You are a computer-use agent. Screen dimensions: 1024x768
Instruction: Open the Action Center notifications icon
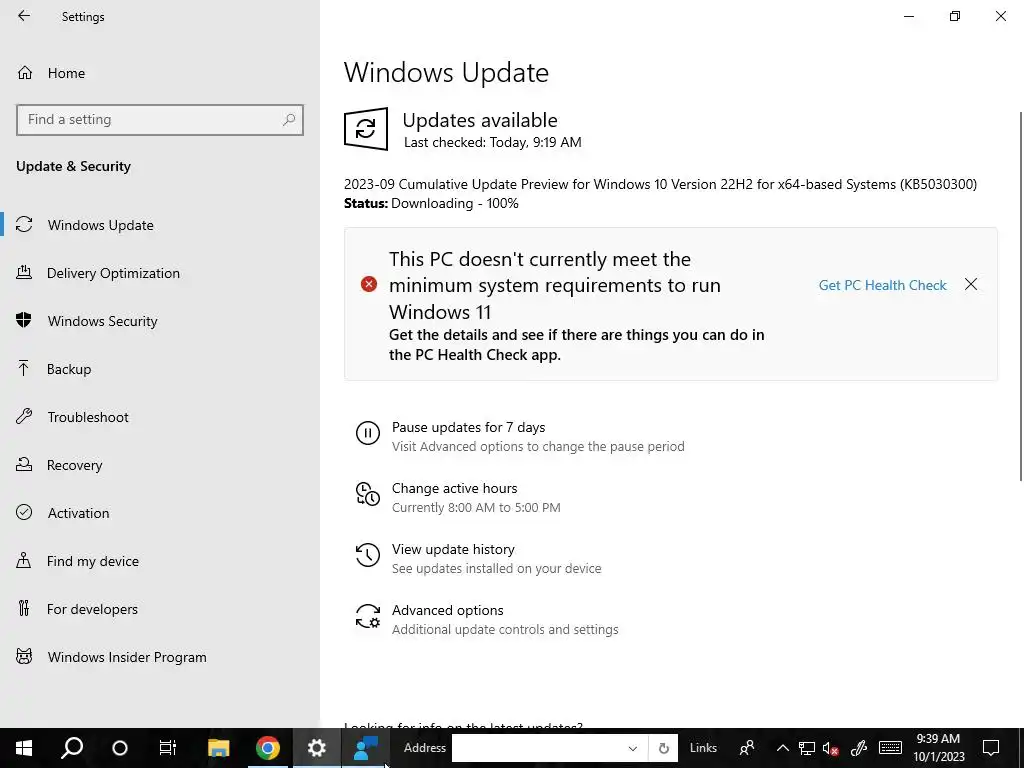click(991, 748)
